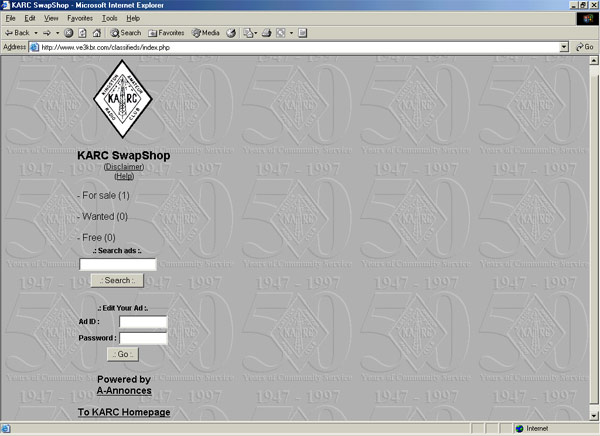Click the Password input field

[143, 338]
